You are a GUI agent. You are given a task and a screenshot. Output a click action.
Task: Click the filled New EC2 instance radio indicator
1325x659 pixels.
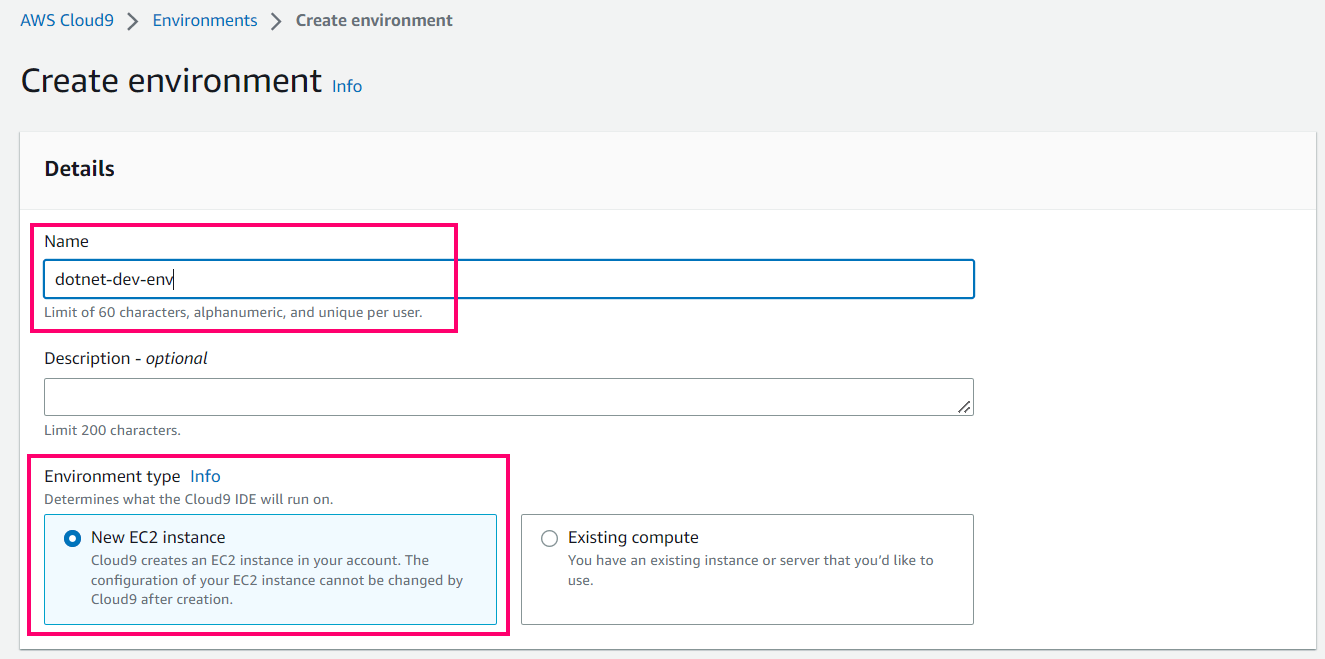[x=71, y=538]
